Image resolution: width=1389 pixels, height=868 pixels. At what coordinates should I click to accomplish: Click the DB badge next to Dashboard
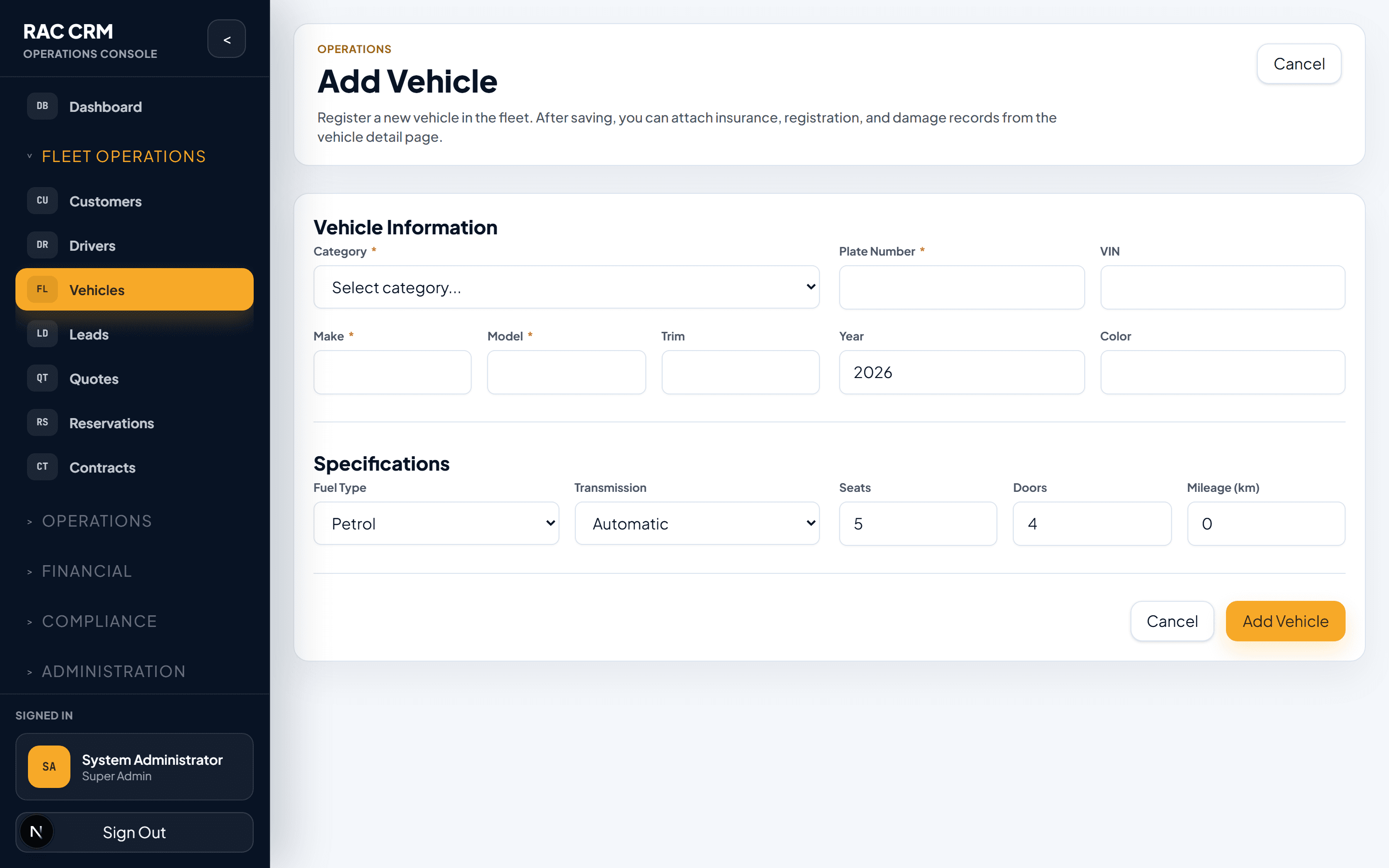(x=42, y=106)
